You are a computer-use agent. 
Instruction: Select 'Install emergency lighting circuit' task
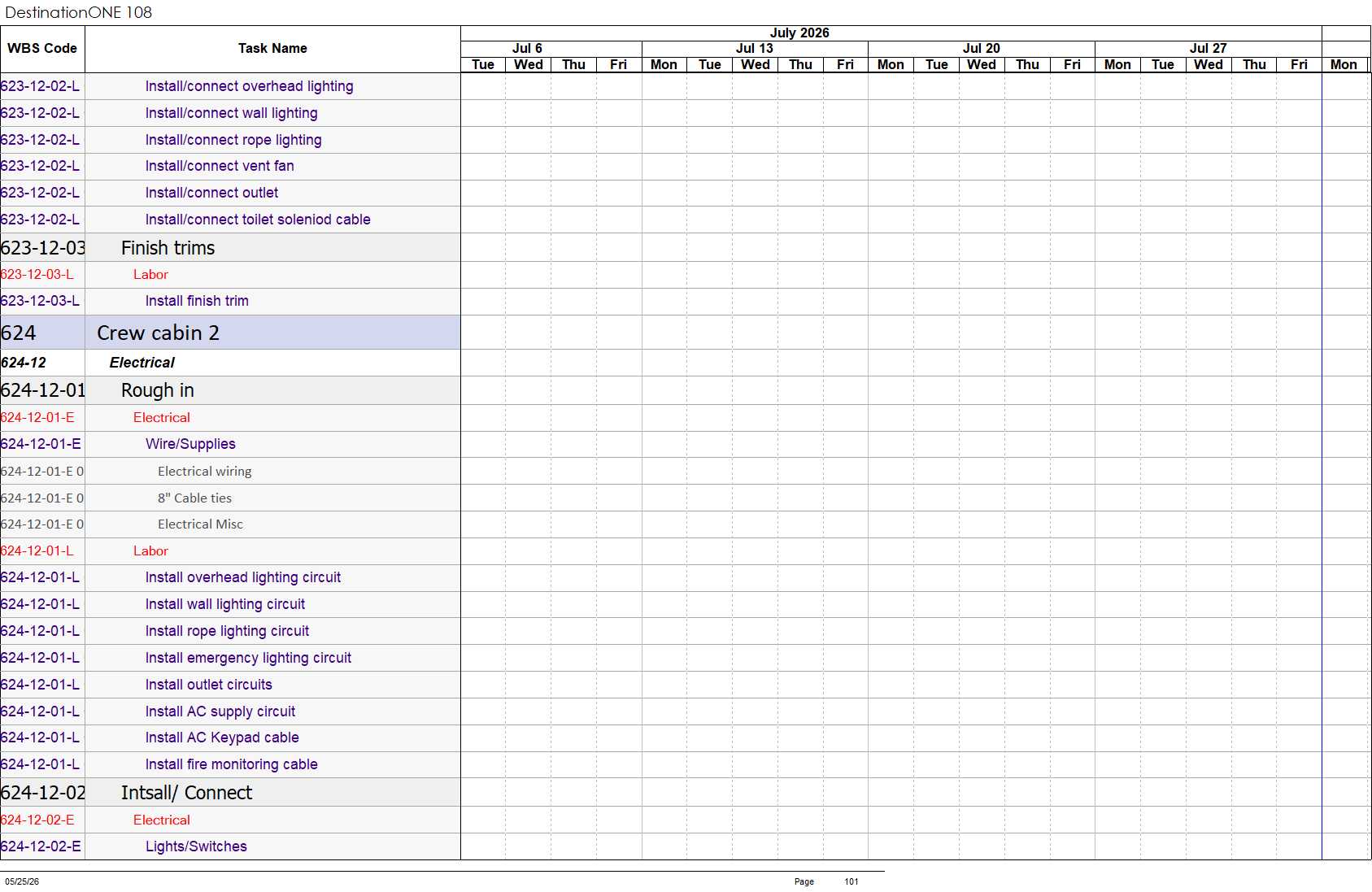click(x=248, y=658)
